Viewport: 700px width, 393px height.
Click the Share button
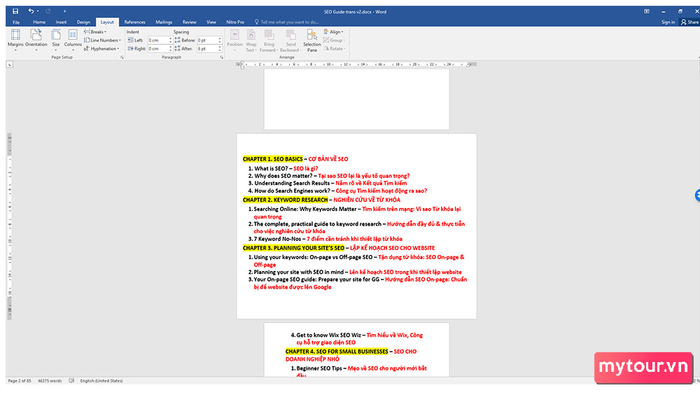[x=690, y=22]
